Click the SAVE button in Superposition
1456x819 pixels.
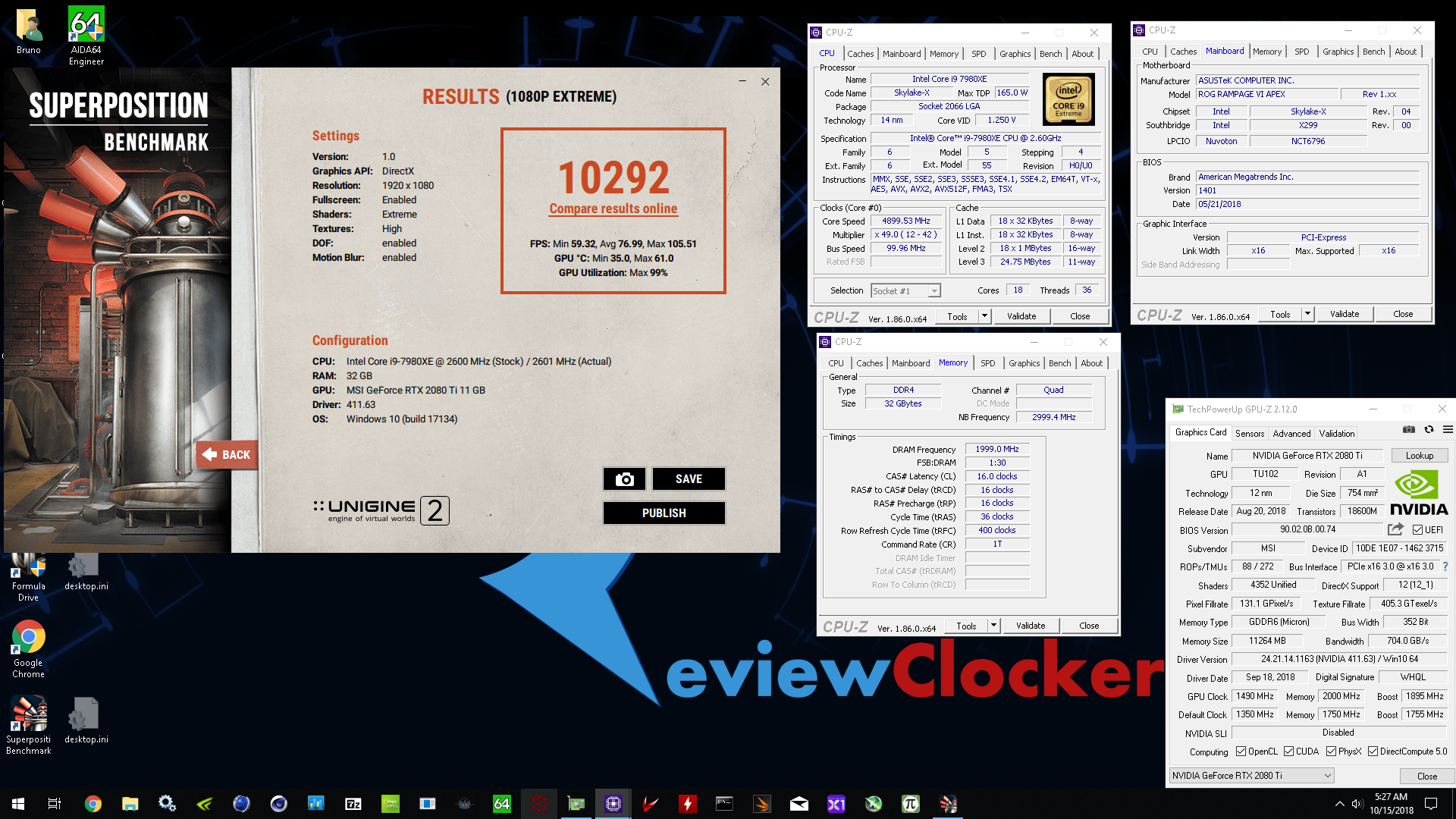(689, 479)
